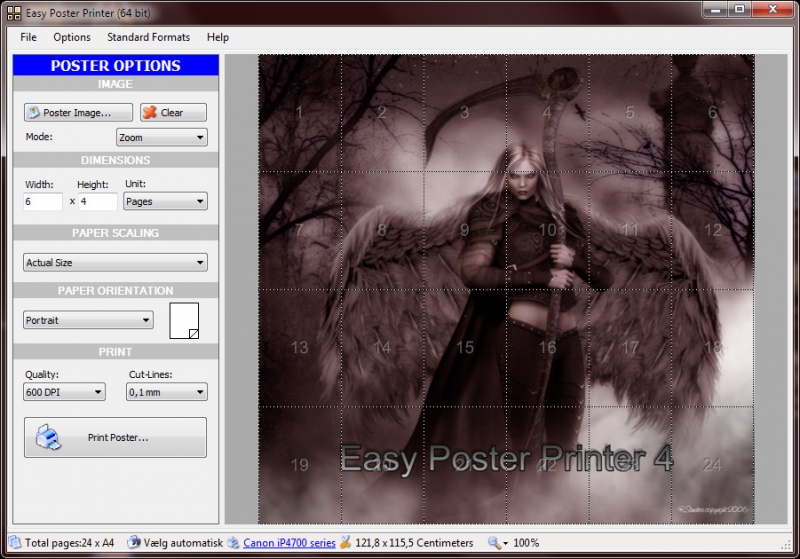The width and height of the screenshot is (800, 559).
Task: Click the Poster Image button's picture icon
Action: pyautogui.click(x=34, y=112)
